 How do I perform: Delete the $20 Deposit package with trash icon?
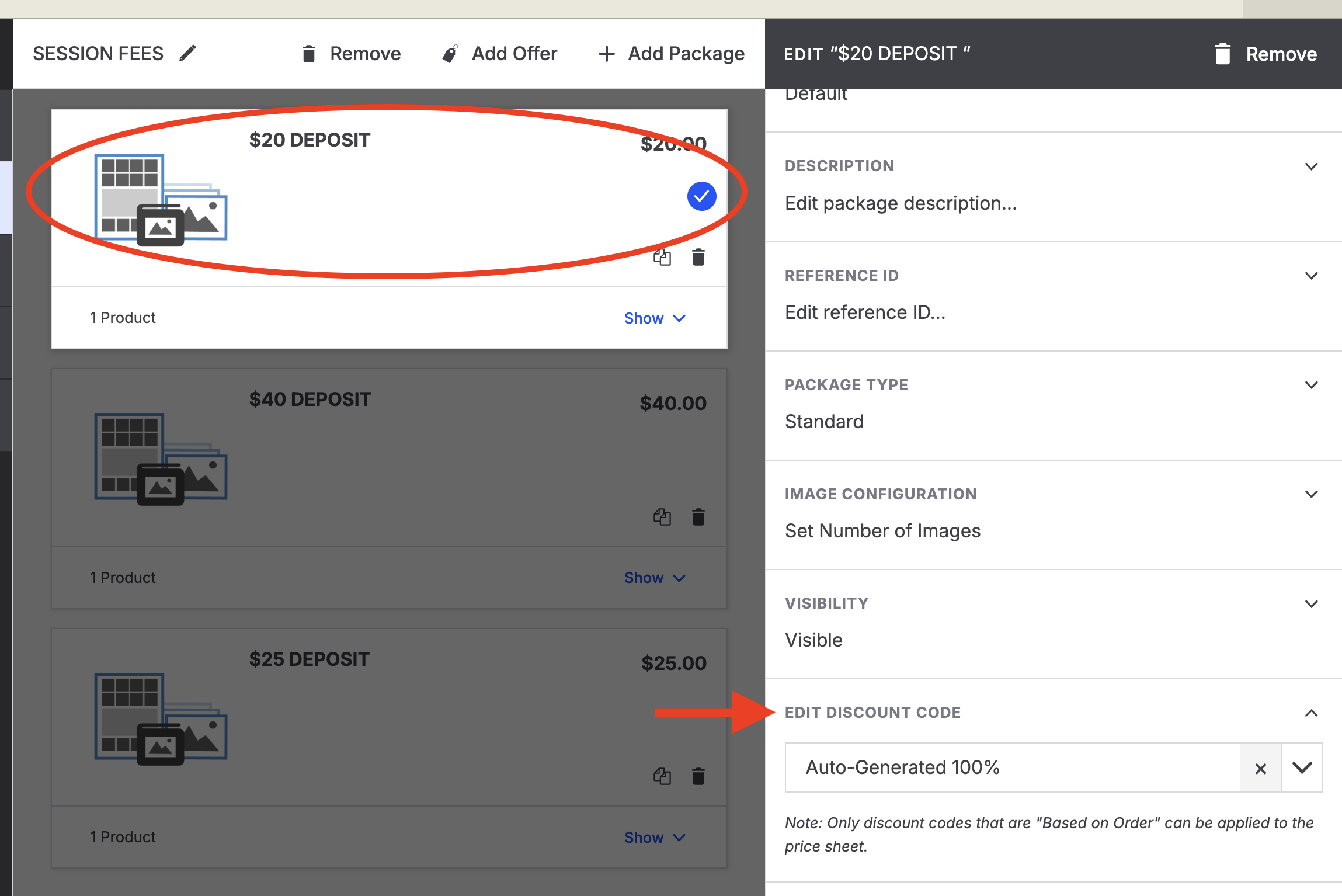click(x=698, y=257)
